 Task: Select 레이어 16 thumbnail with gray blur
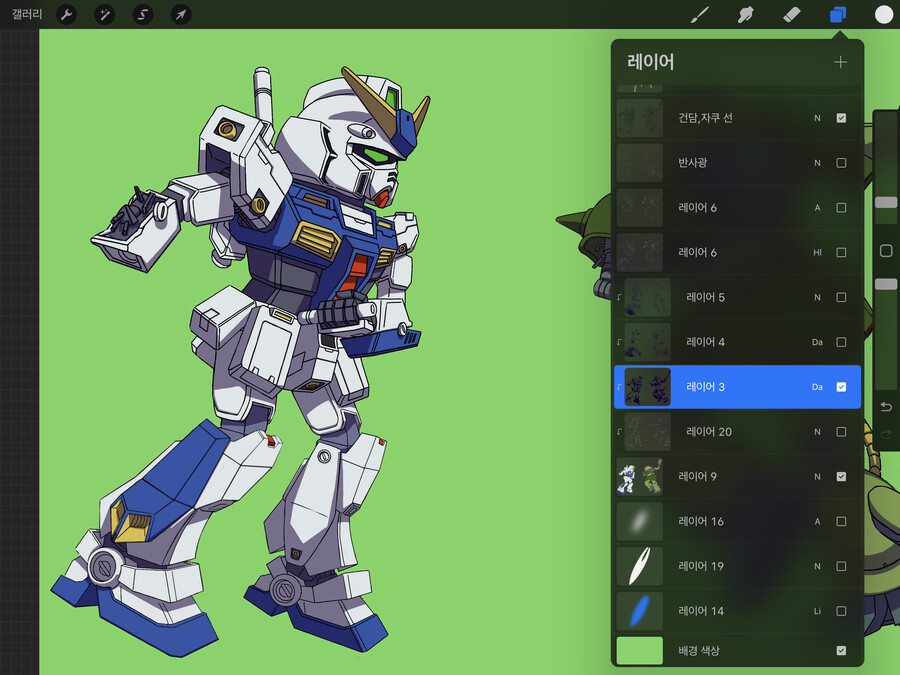pyautogui.click(x=639, y=521)
